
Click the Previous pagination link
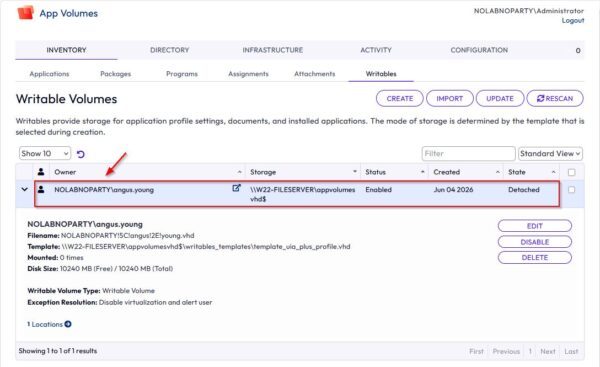(x=506, y=351)
